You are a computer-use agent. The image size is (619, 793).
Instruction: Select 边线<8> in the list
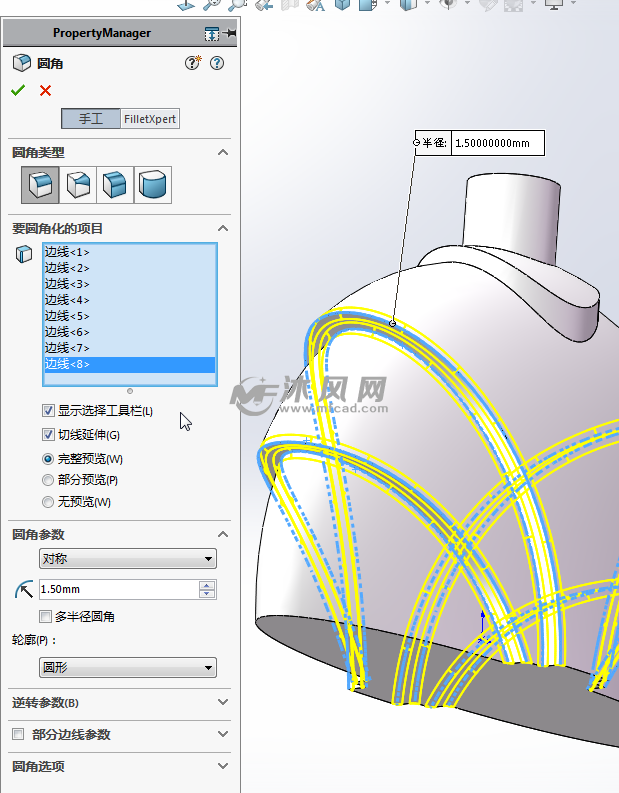click(130, 364)
